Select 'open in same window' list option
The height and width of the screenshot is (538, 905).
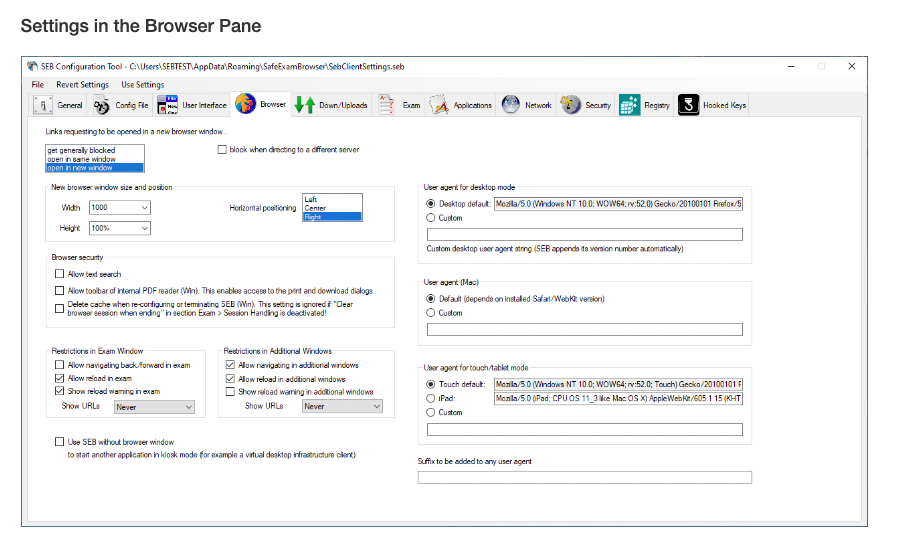[95, 159]
